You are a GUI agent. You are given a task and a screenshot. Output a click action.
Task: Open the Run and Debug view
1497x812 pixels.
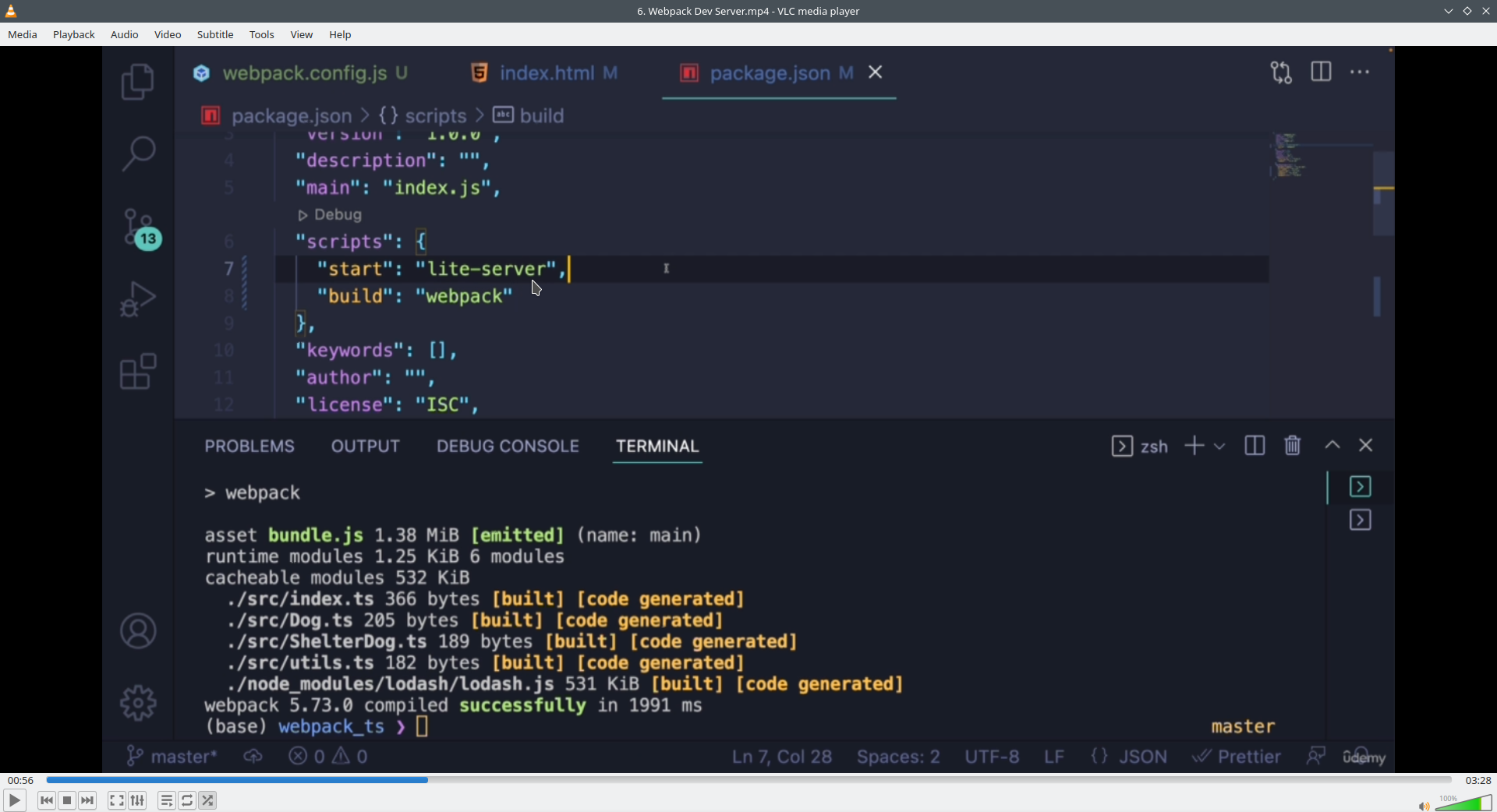point(138,299)
